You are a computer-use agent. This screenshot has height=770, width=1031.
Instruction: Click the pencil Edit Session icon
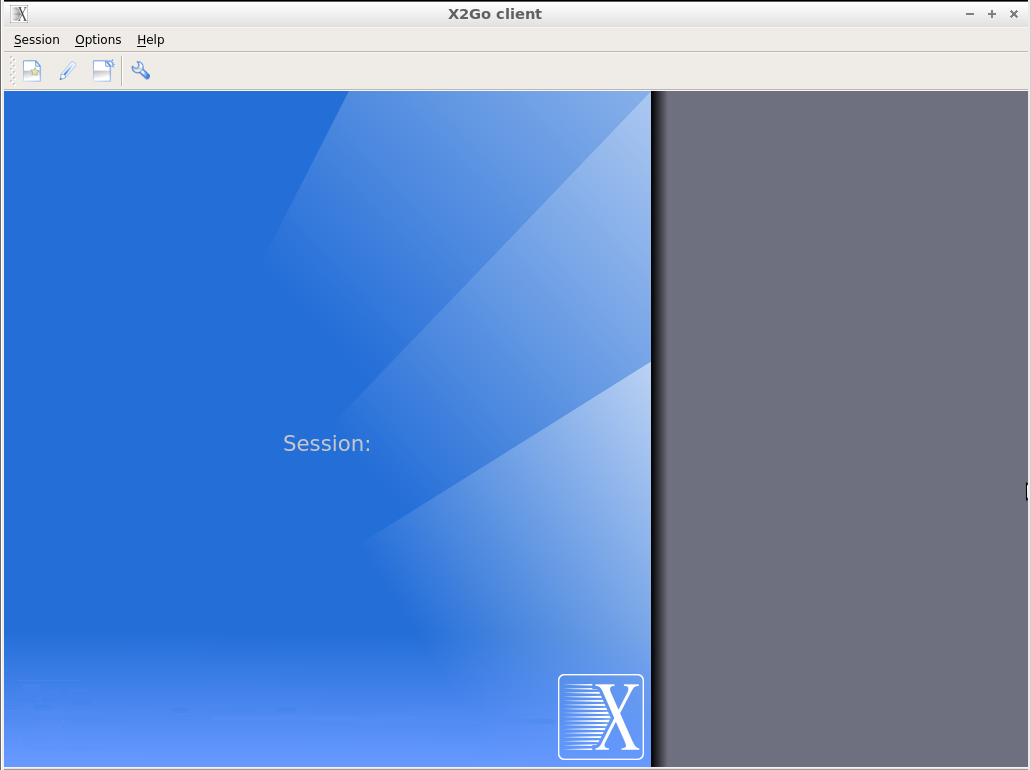click(x=67, y=71)
